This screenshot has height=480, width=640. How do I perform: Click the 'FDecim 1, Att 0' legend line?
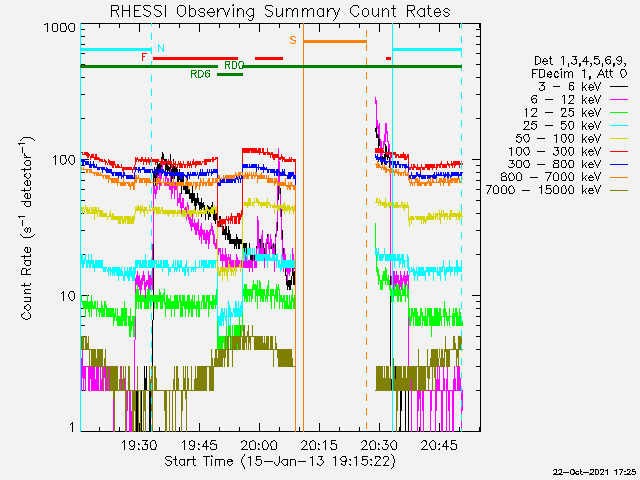coord(579,74)
